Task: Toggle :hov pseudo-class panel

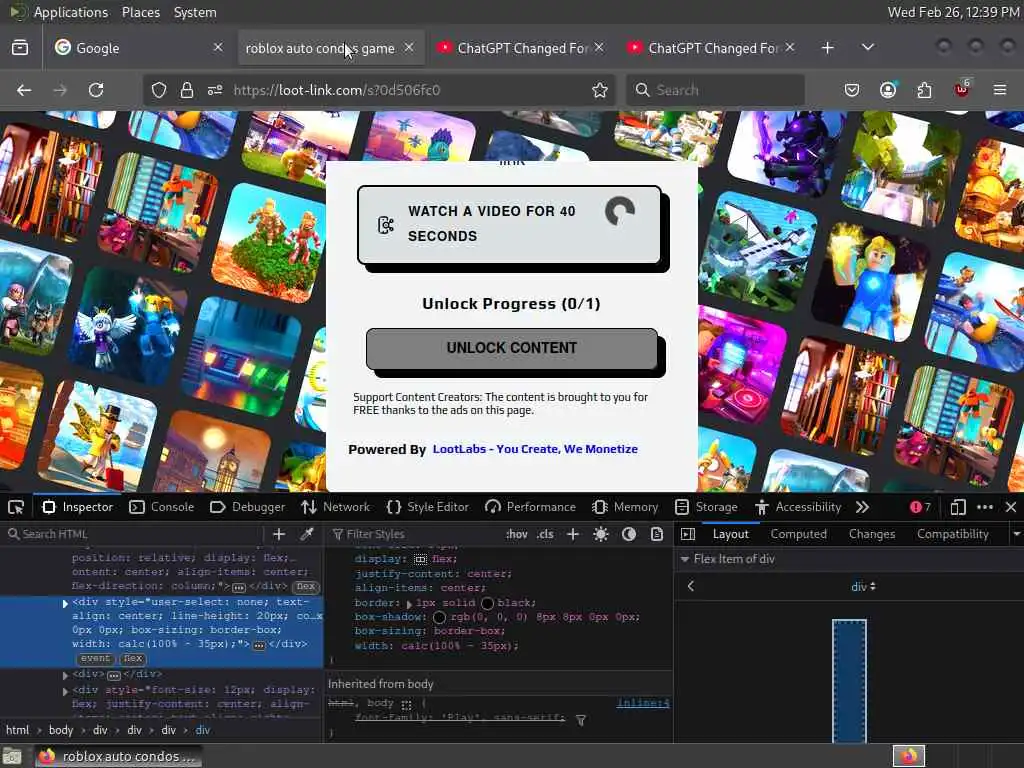Action: [517, 534]
